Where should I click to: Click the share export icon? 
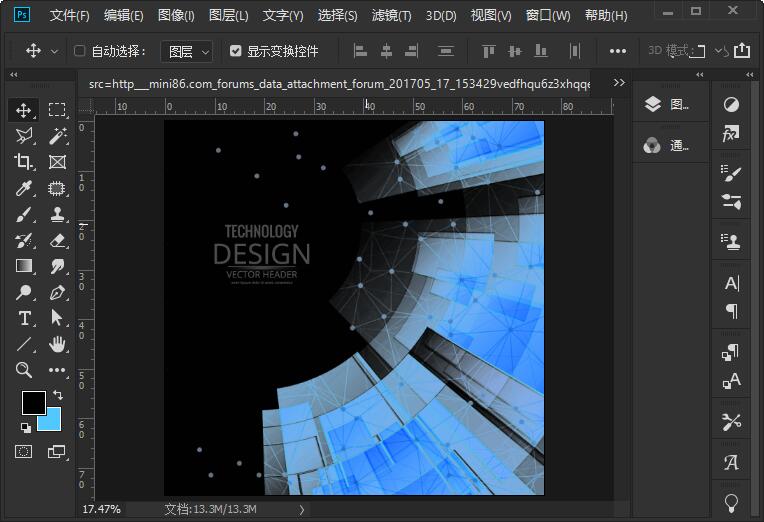coord(742,50)
